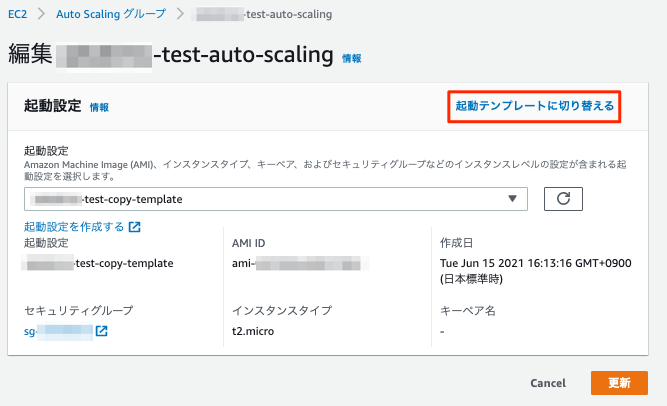667x406 pixels.
Task: Go to EC2 breadcrumb
Action: [x=19, y=16]
